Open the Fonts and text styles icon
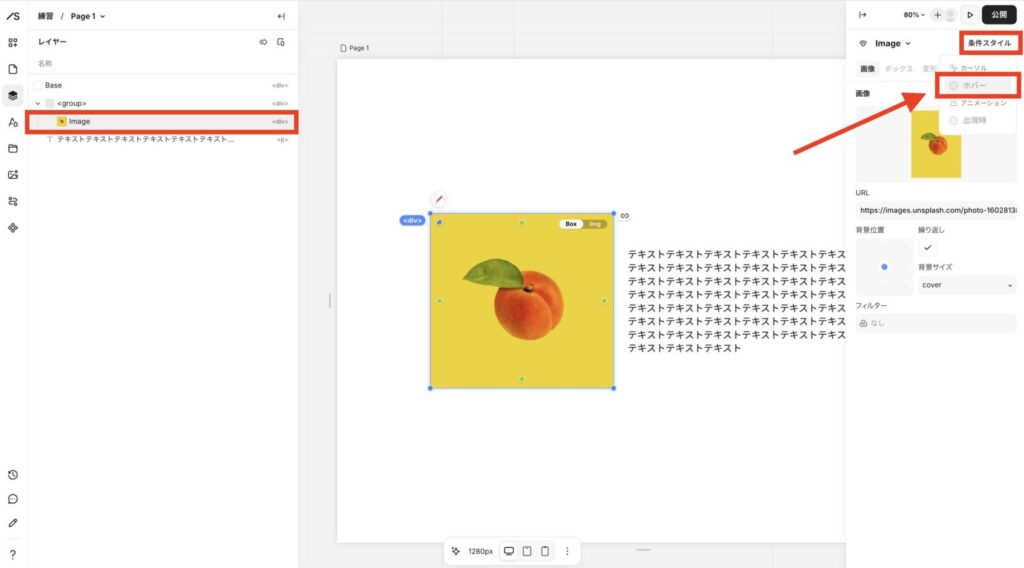1024x568 pixels. click(13, 122)
